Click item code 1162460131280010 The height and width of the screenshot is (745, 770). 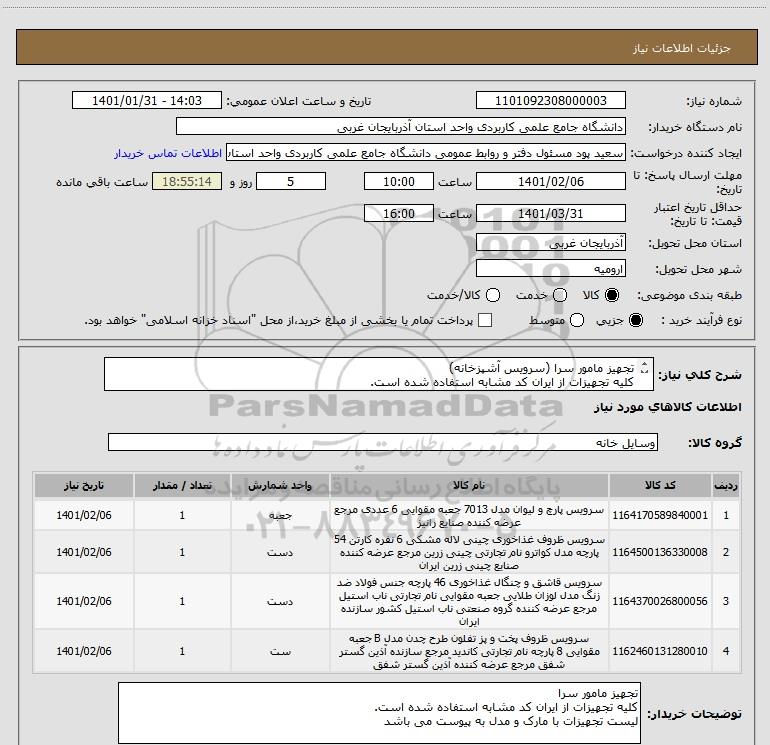pos(660,651)
